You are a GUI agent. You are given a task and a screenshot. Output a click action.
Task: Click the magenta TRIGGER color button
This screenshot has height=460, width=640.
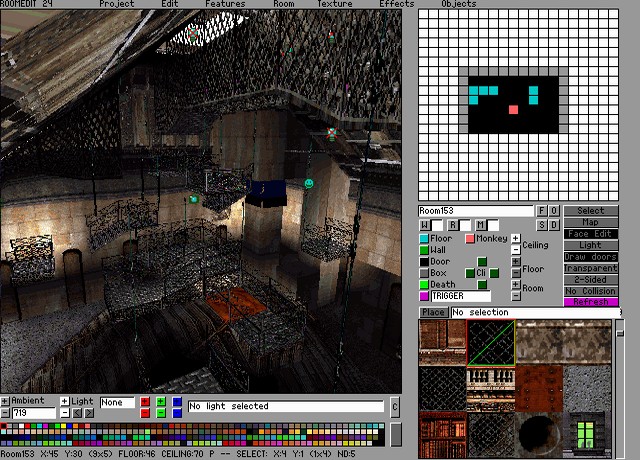click(424, 296)
